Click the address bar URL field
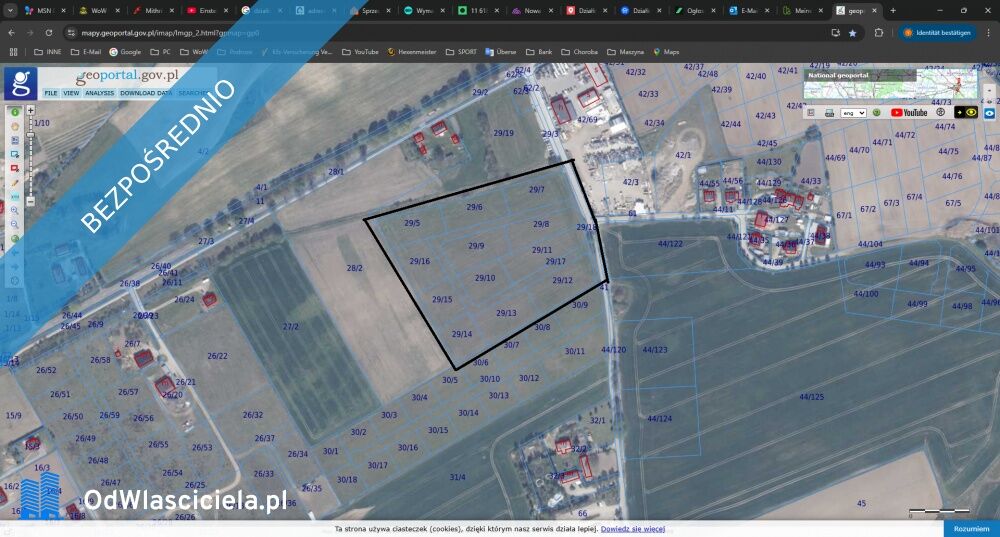This screenshot has height=537, width=1000. click(446, 33)
